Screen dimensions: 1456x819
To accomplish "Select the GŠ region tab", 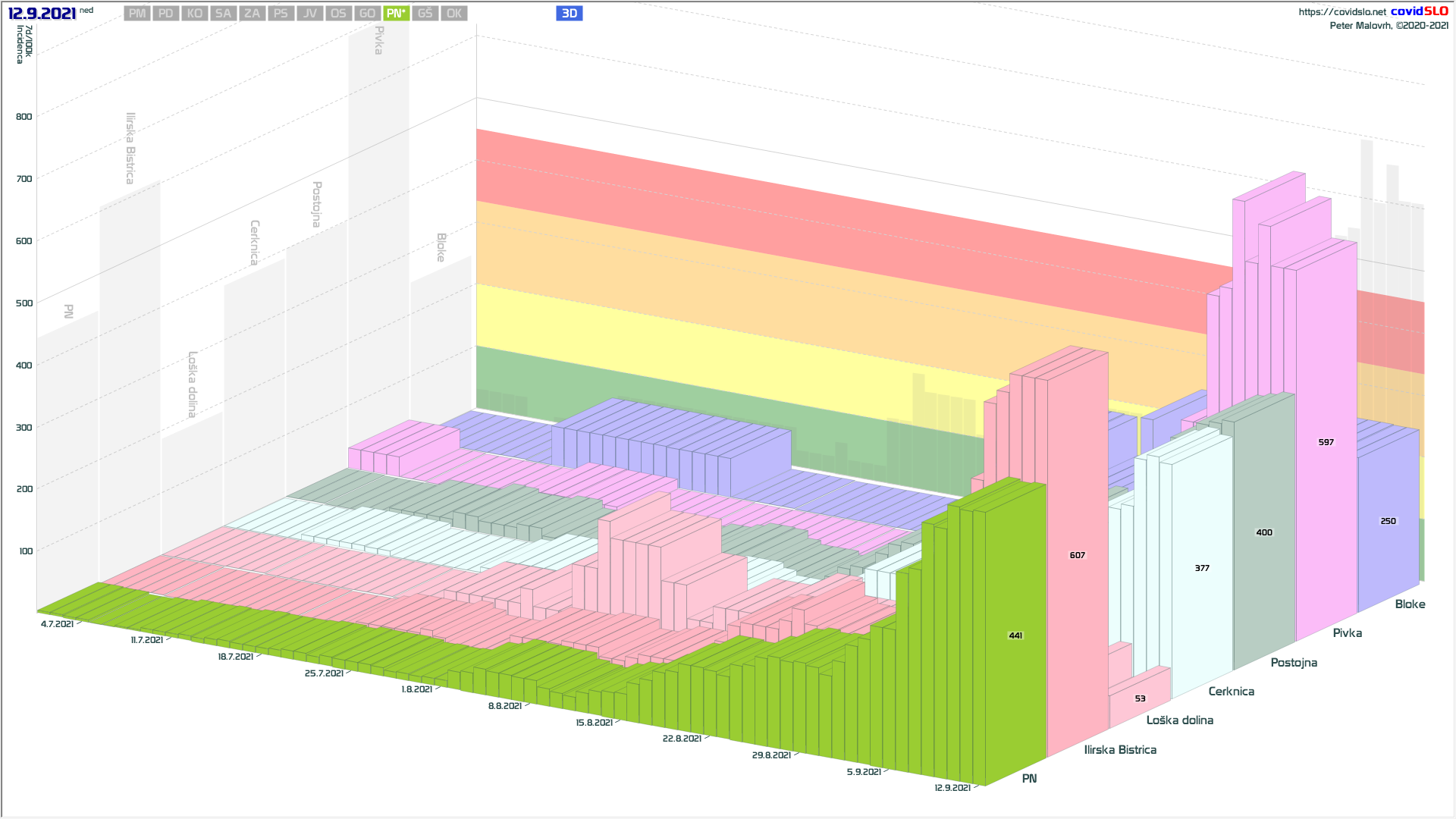I will (x=425, y=14).
